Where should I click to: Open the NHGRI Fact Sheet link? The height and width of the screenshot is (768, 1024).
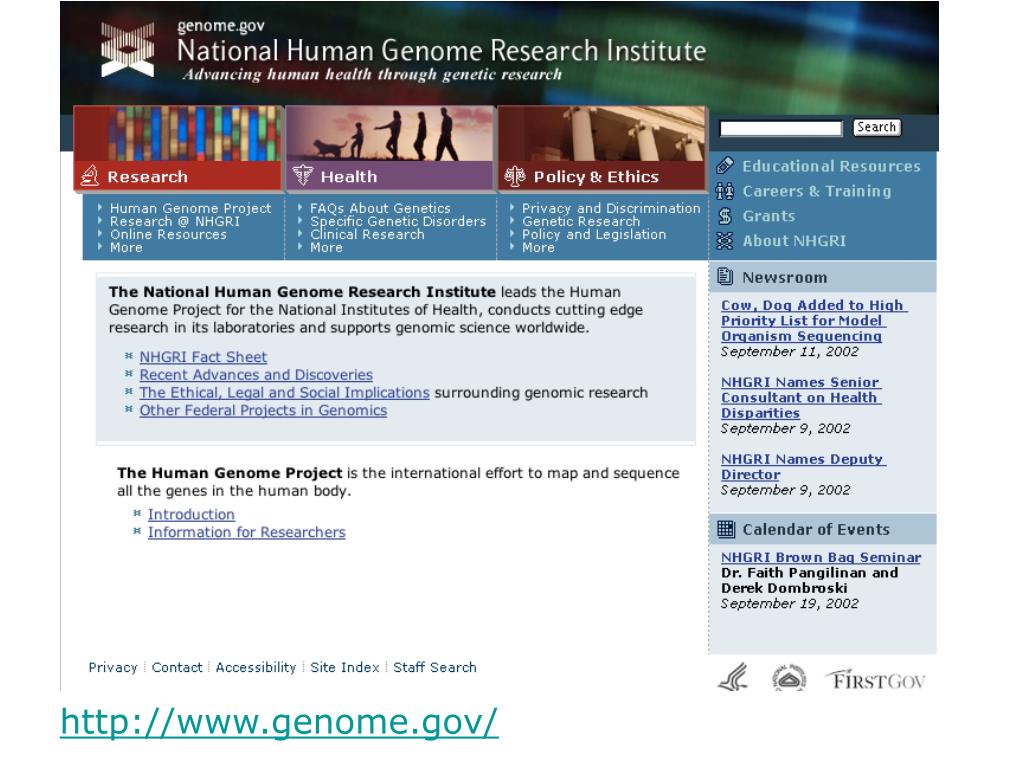point(203,357)
